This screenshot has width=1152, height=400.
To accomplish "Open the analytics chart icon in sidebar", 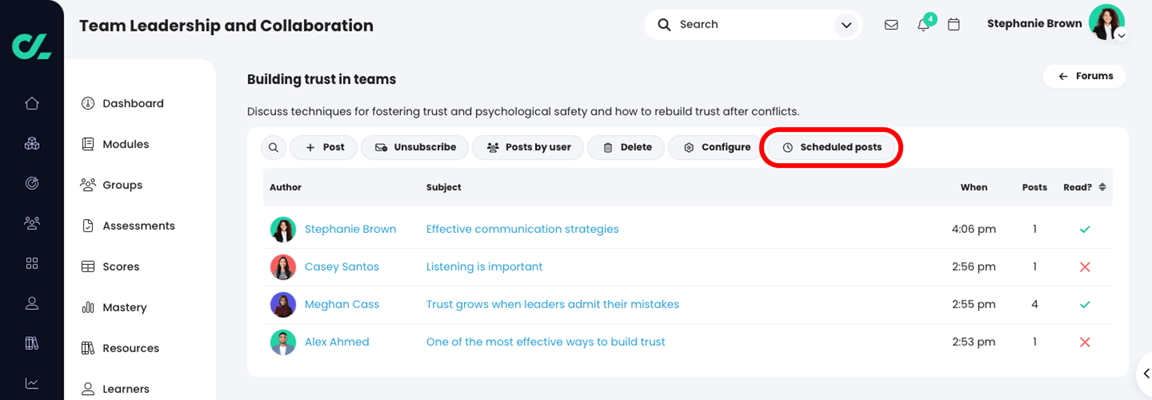I will pos(32,383).
